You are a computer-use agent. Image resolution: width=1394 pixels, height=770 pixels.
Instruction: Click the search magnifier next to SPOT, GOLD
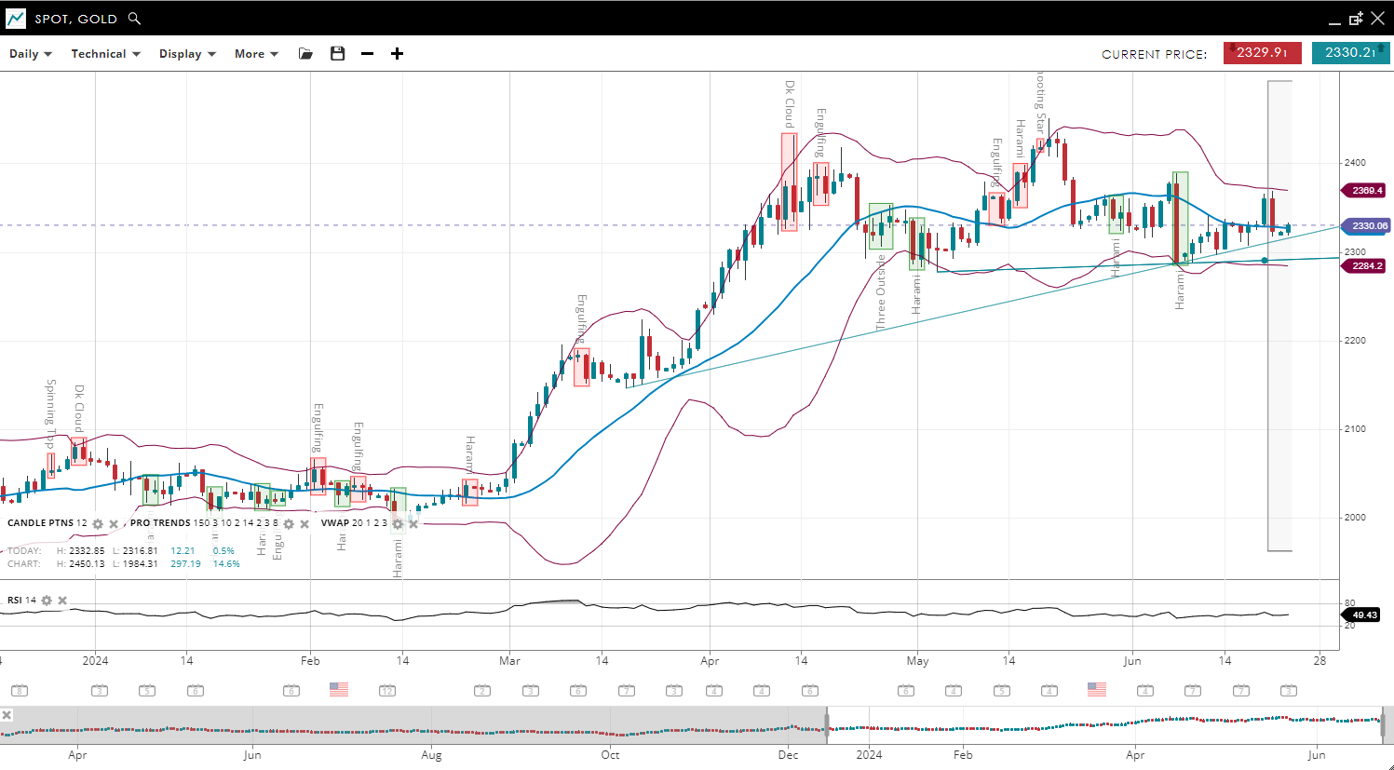click(135, 19)
